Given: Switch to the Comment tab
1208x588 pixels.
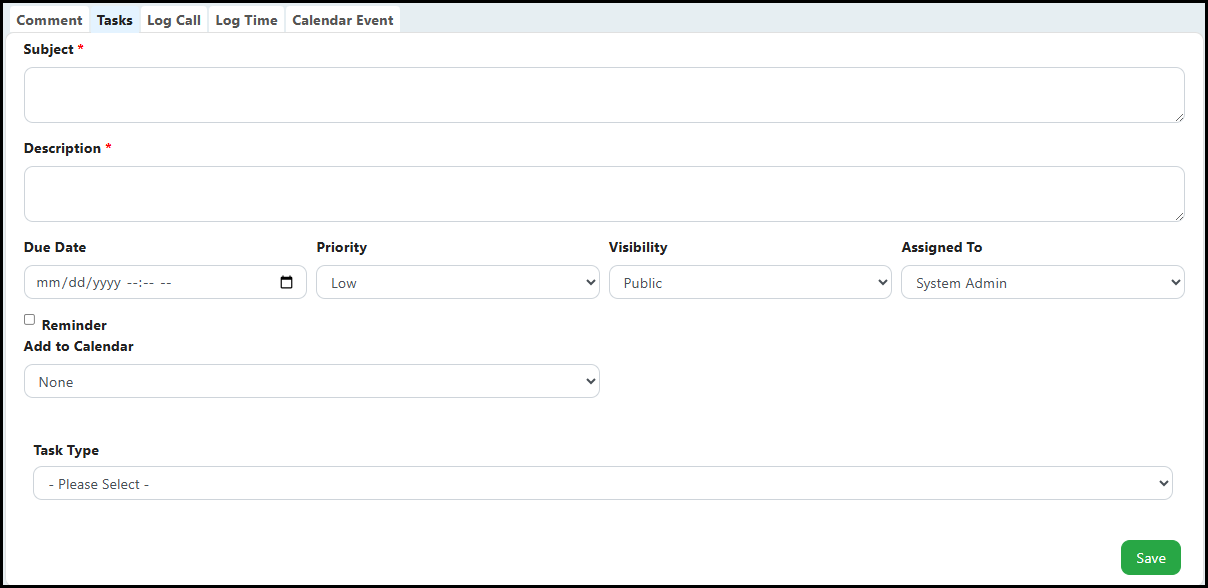Looking at the screenshot, I should coord(50,20).
